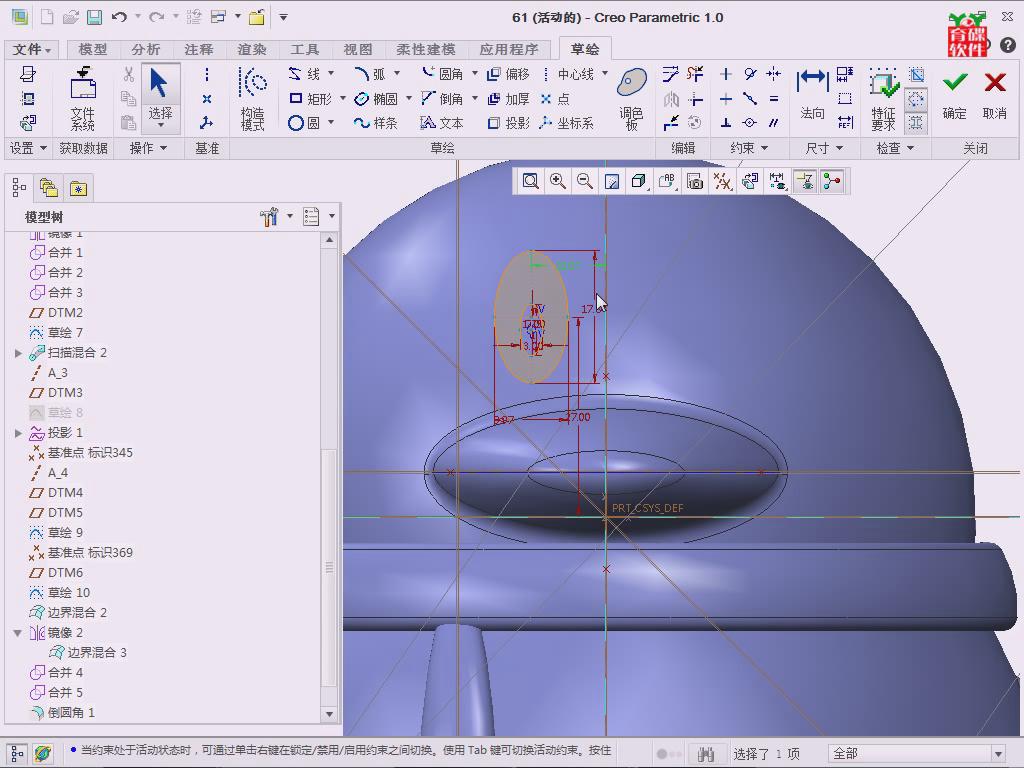The height and width of the screenshot is (768, 1024).
Task: Click the undo arrow icon
Action: (x=119, y=18)
